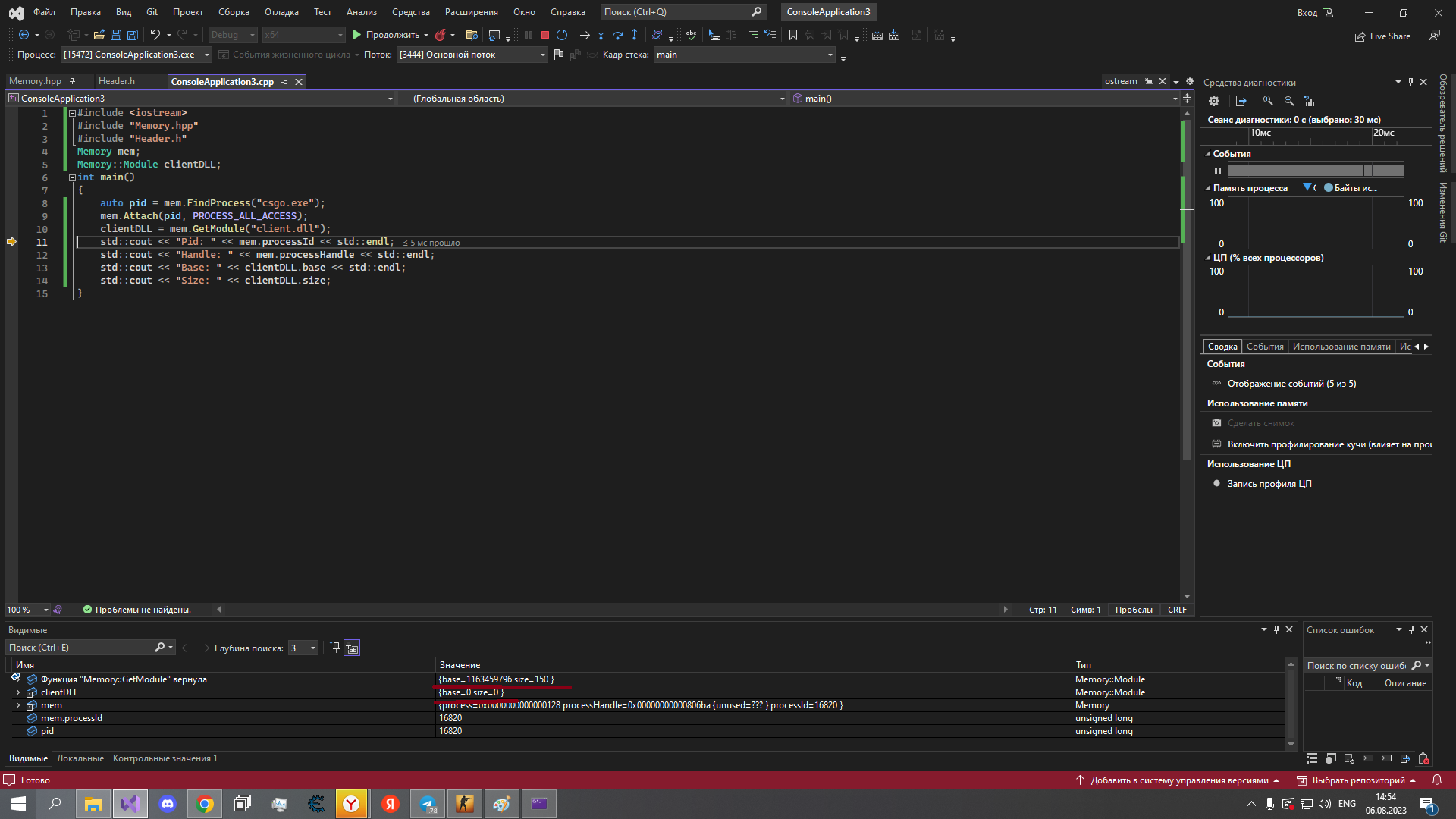Toggle pin on Memory.hpp tab
1456x819 pixels.
click(73, 81)
